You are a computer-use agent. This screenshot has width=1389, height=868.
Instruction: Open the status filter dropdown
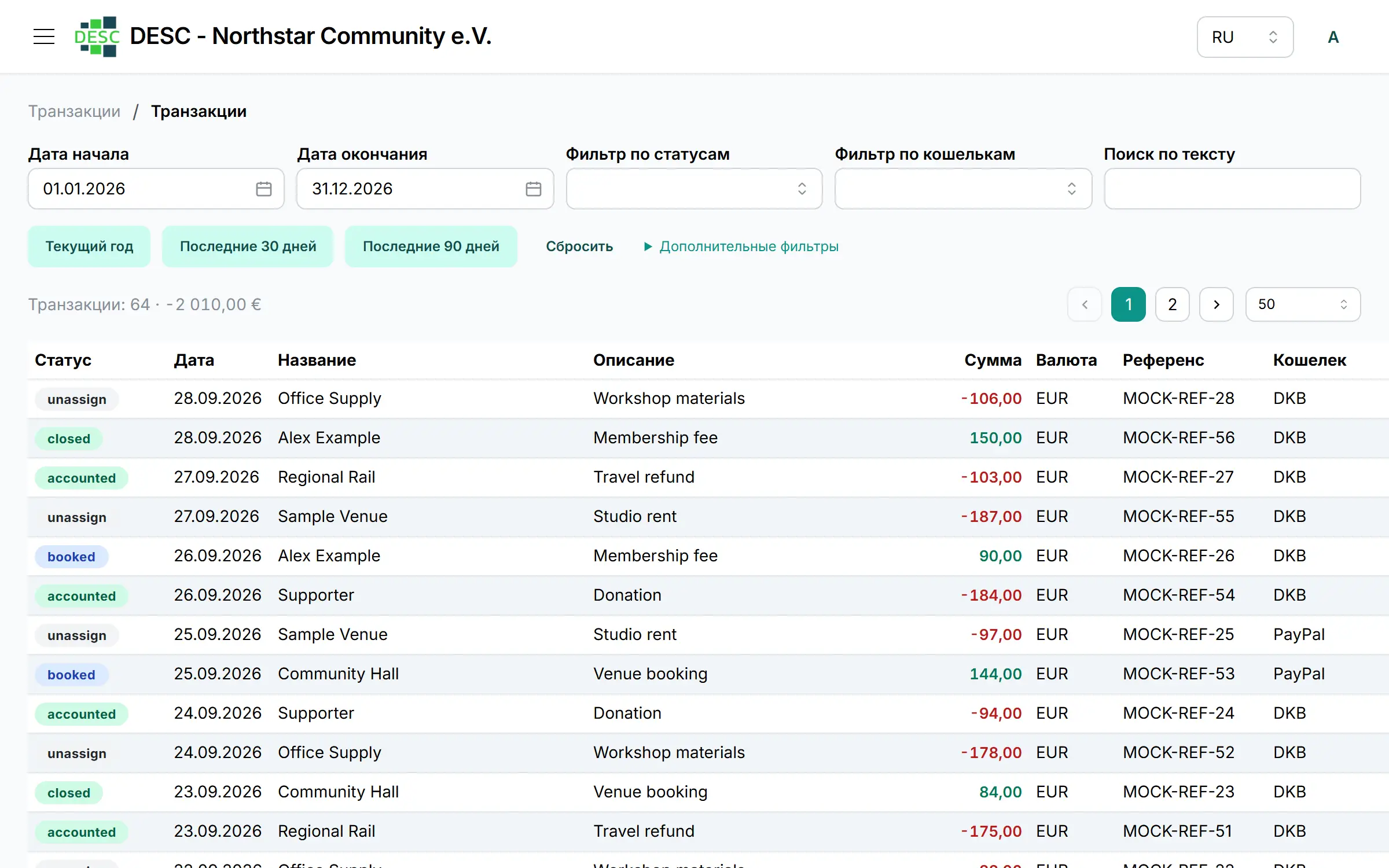(694, 189)
